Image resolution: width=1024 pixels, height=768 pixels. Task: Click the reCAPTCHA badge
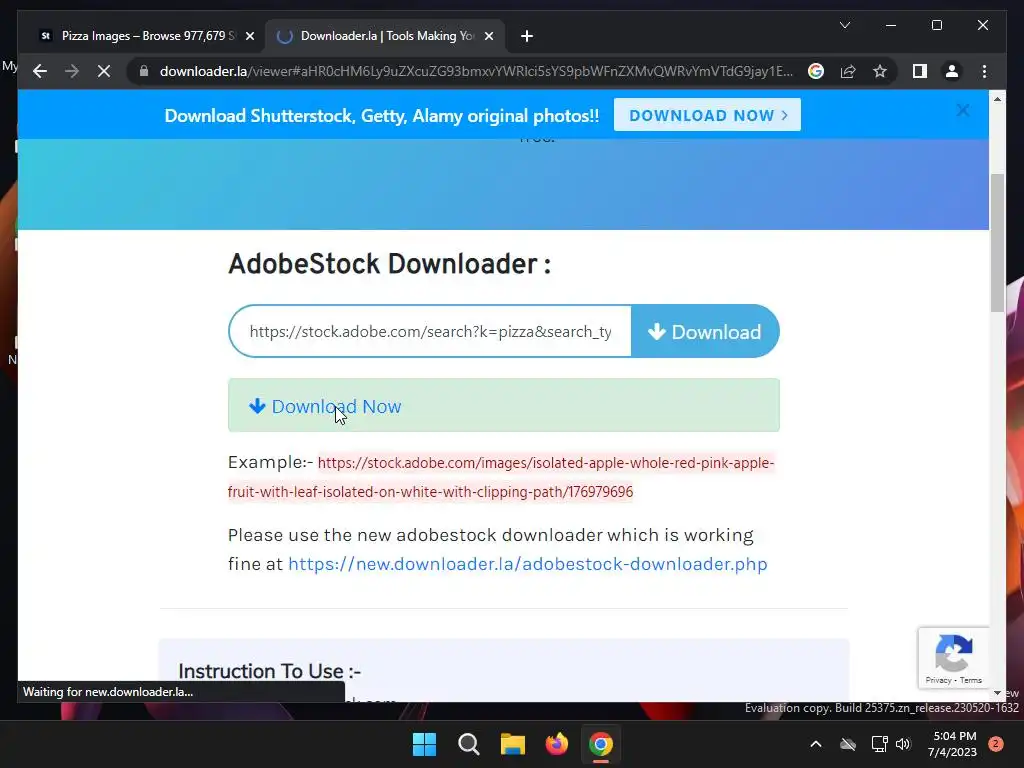coord(953,658)
